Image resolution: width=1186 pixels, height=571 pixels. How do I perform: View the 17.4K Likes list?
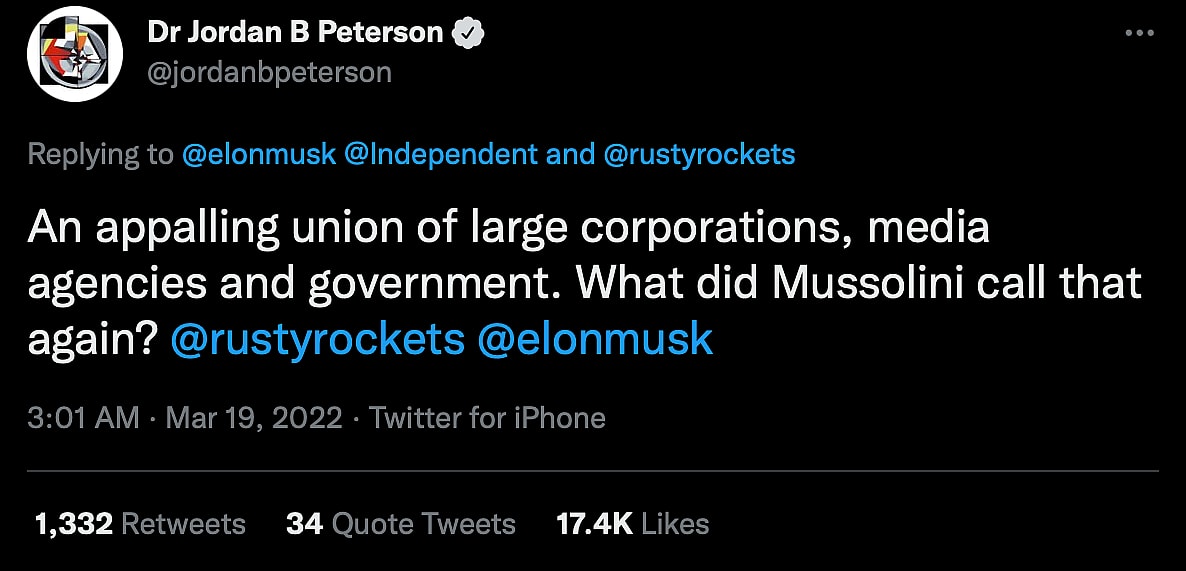[632, 524]
